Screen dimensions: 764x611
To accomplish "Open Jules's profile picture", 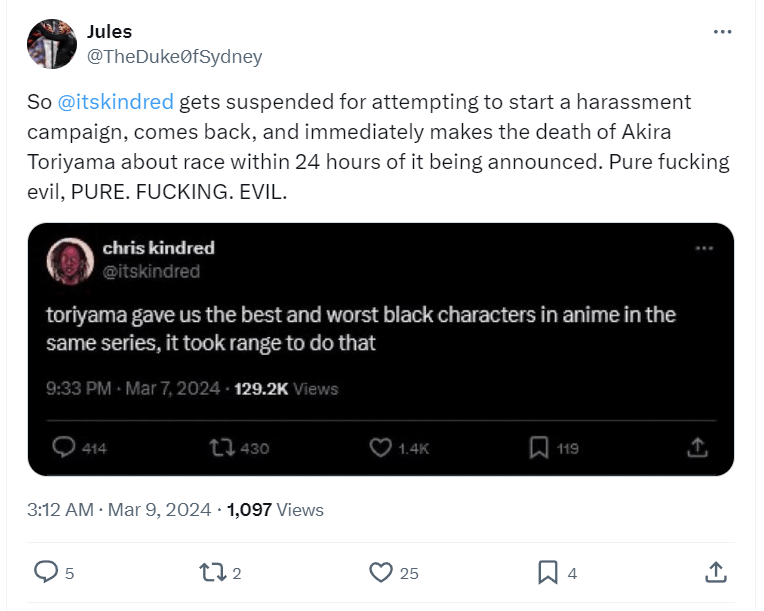I will tap(53, 44).
